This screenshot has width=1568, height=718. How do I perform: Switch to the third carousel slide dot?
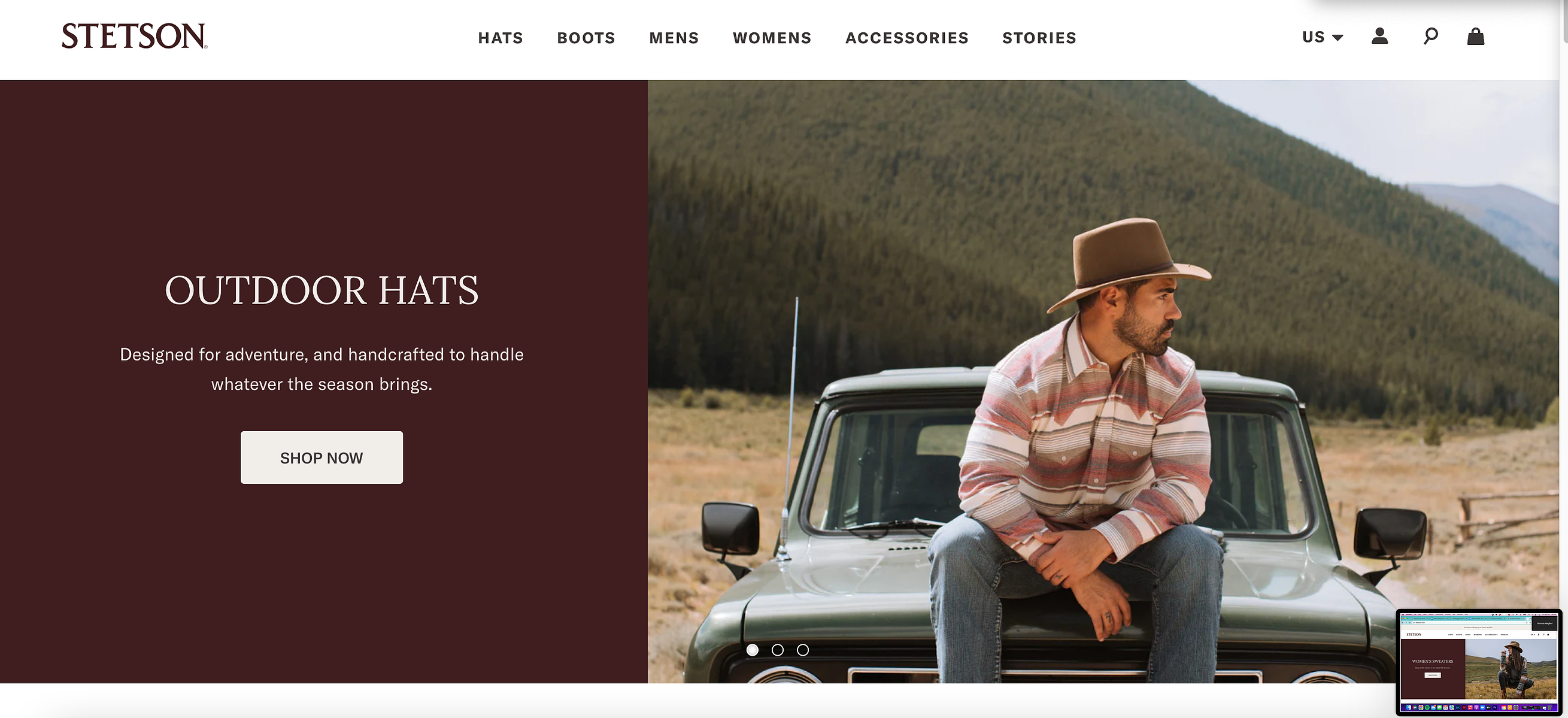coord(803,650)
